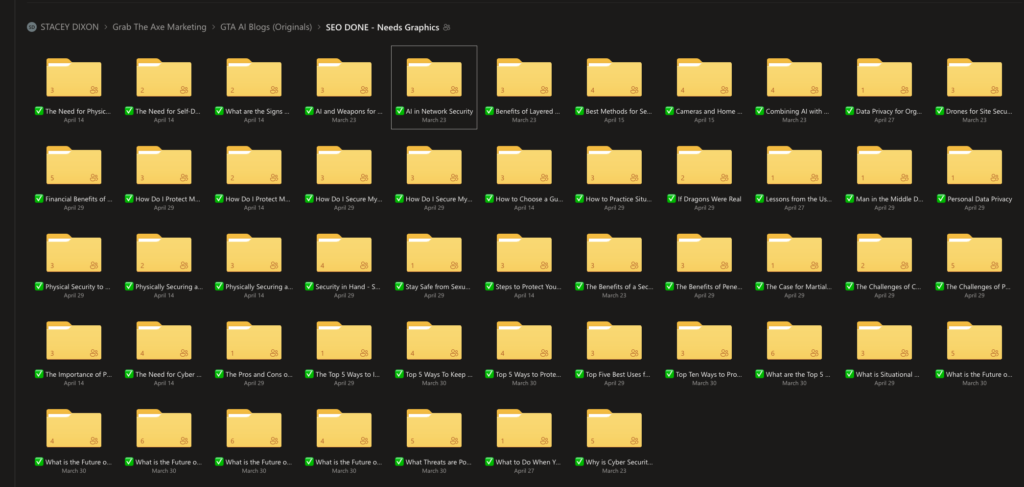This screenshot has height=487, width=1024.
Task: Open the 'The Need for Self-D...' folder icon
Action: (164, 78)
